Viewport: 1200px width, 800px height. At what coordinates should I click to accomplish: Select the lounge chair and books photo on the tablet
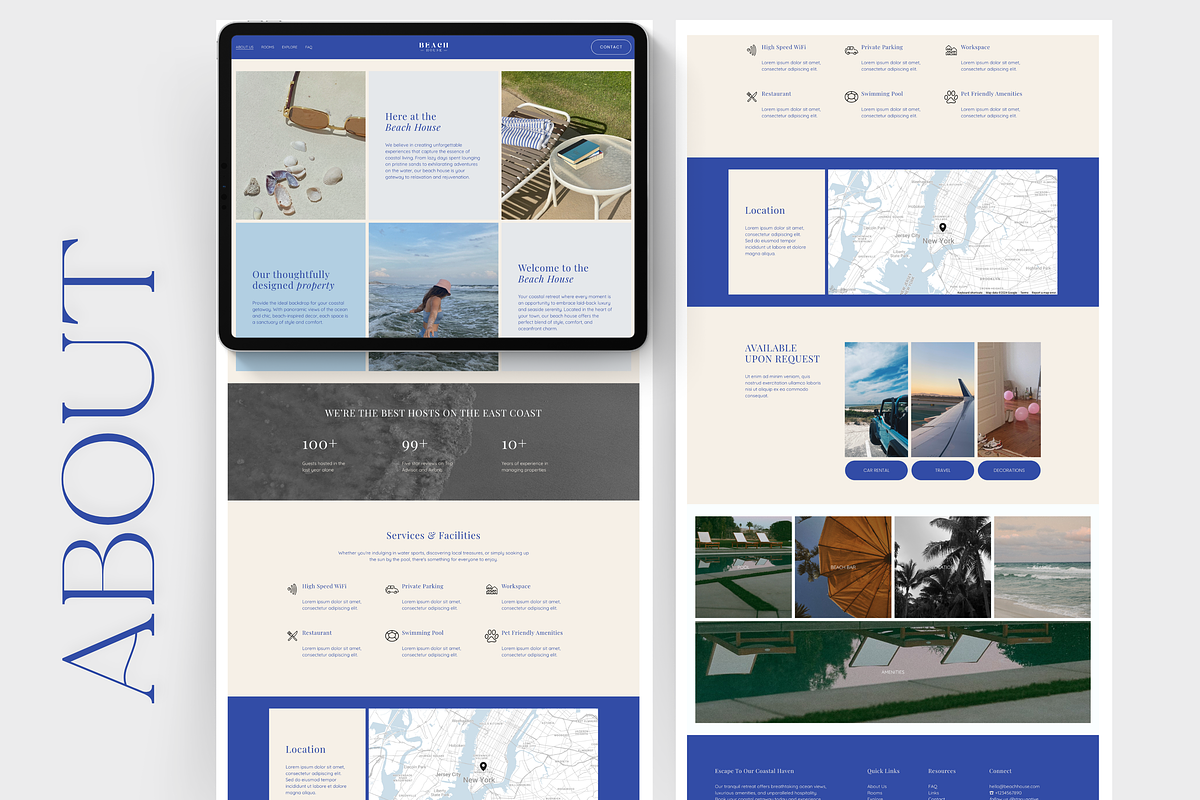click(566, 145)
